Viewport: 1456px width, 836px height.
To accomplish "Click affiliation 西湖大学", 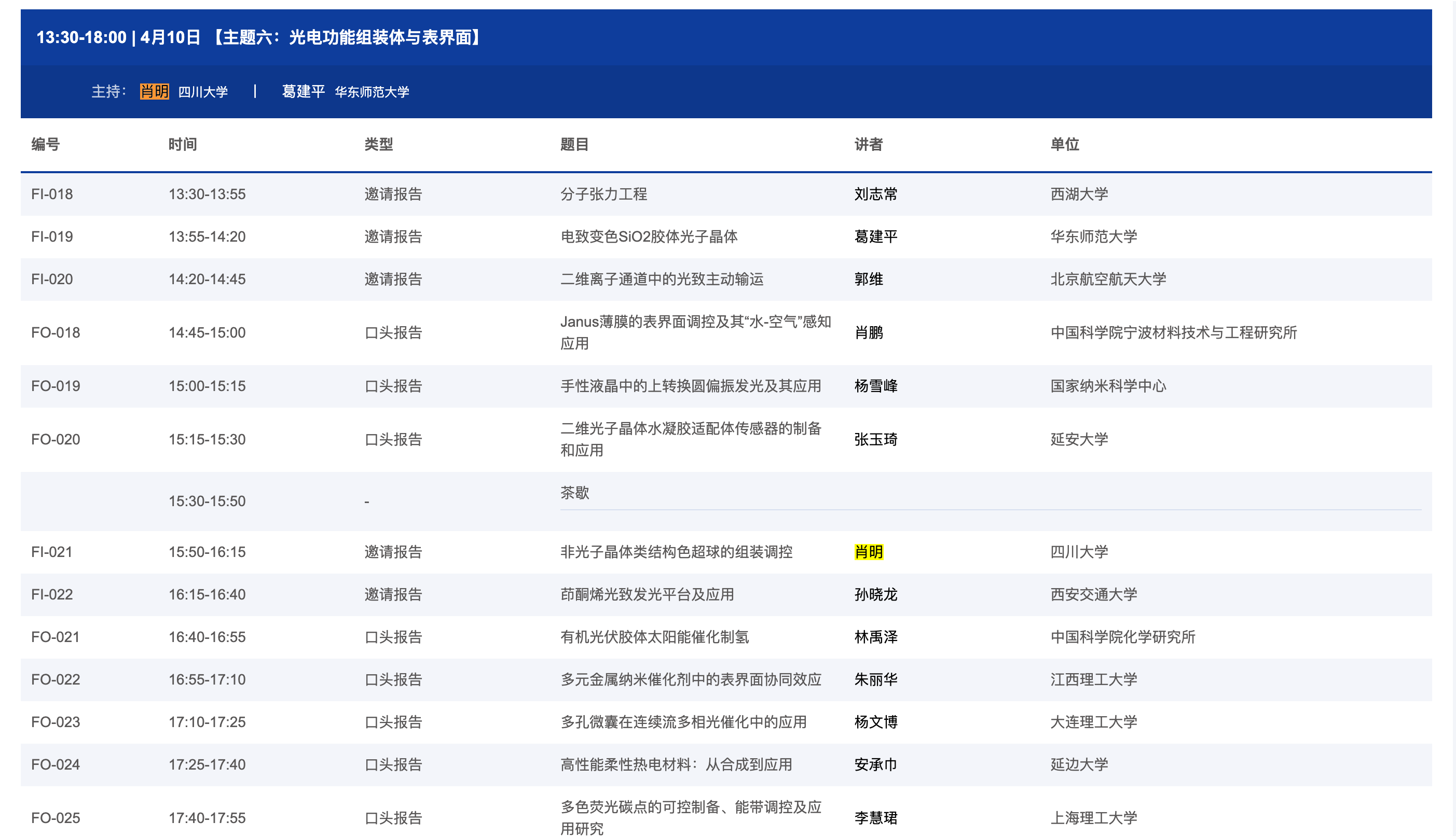I will tap(1079, 194).
